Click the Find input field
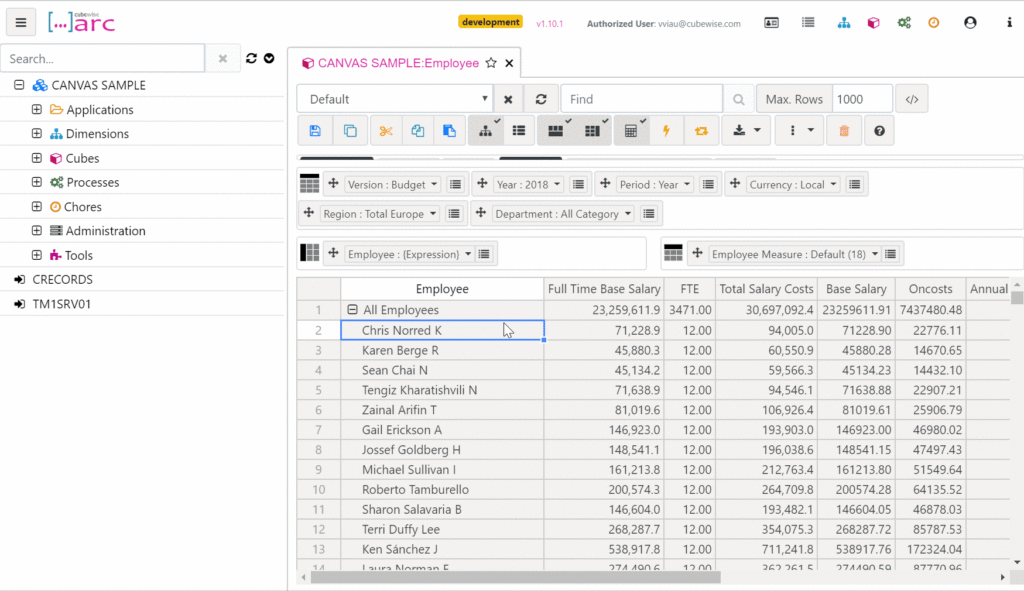Viewport: 1024px width, 591px height. 641,99
